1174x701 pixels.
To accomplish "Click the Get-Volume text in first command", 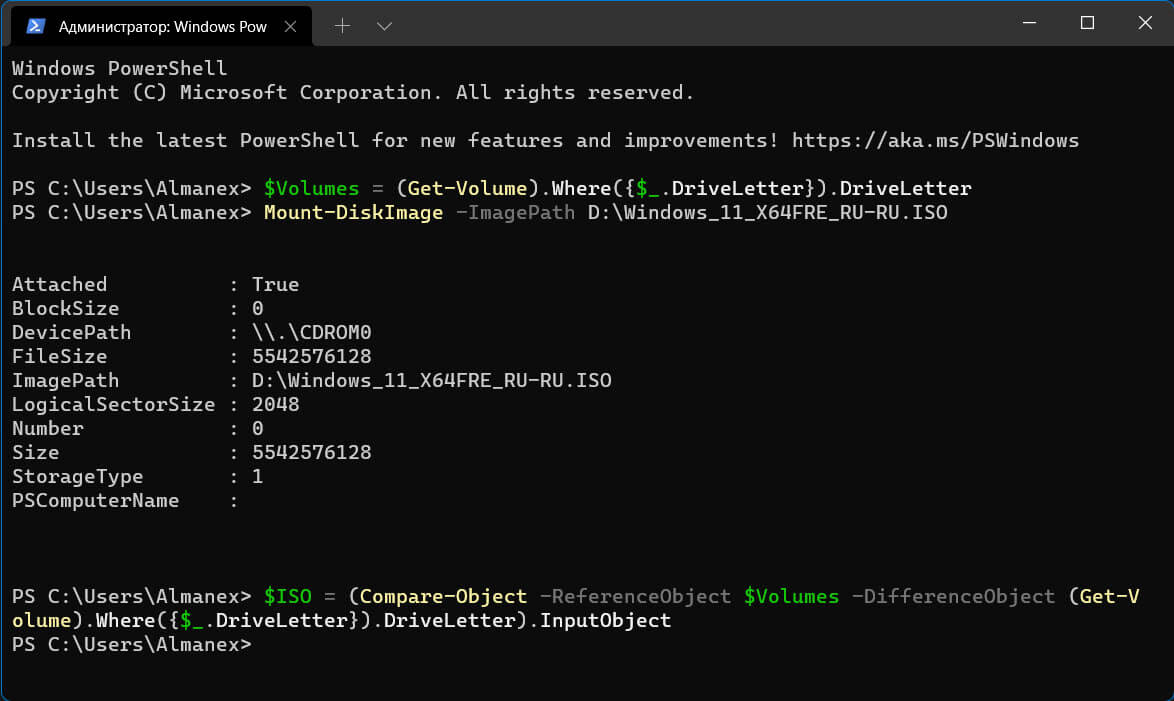I will 467,189.
